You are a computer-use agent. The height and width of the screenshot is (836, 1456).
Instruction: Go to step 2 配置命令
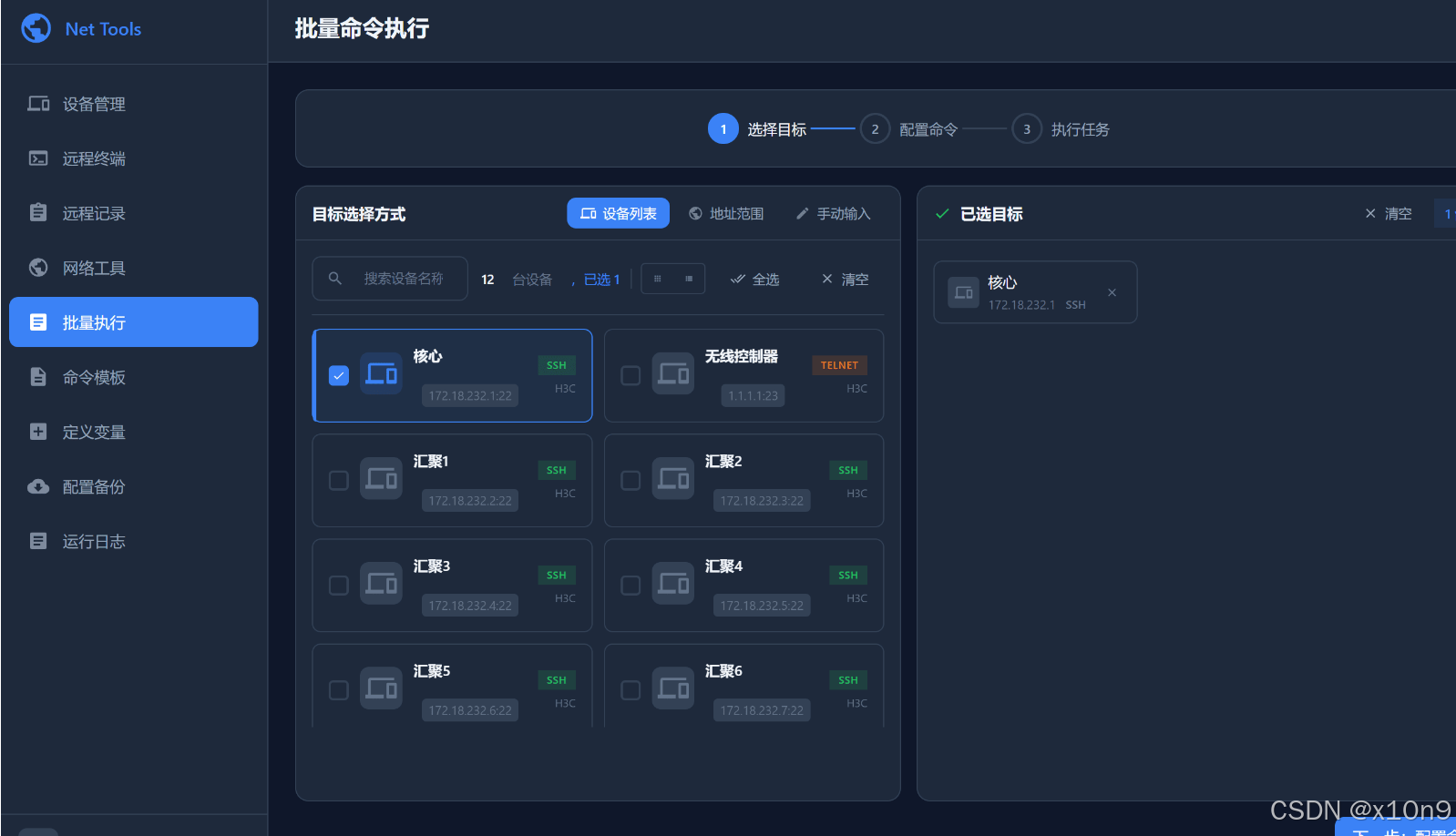pyautogui.click(x=909, y=129)
